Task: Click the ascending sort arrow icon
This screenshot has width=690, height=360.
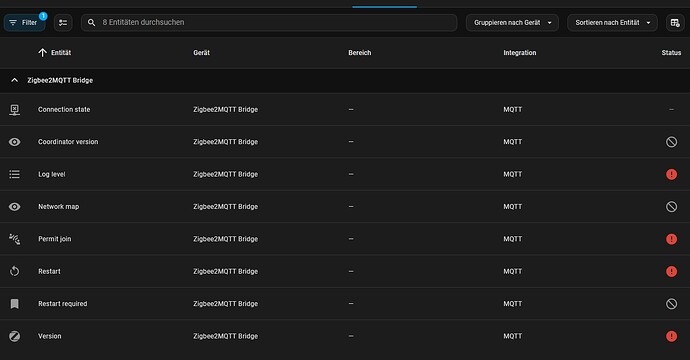Action: [42, 53]
